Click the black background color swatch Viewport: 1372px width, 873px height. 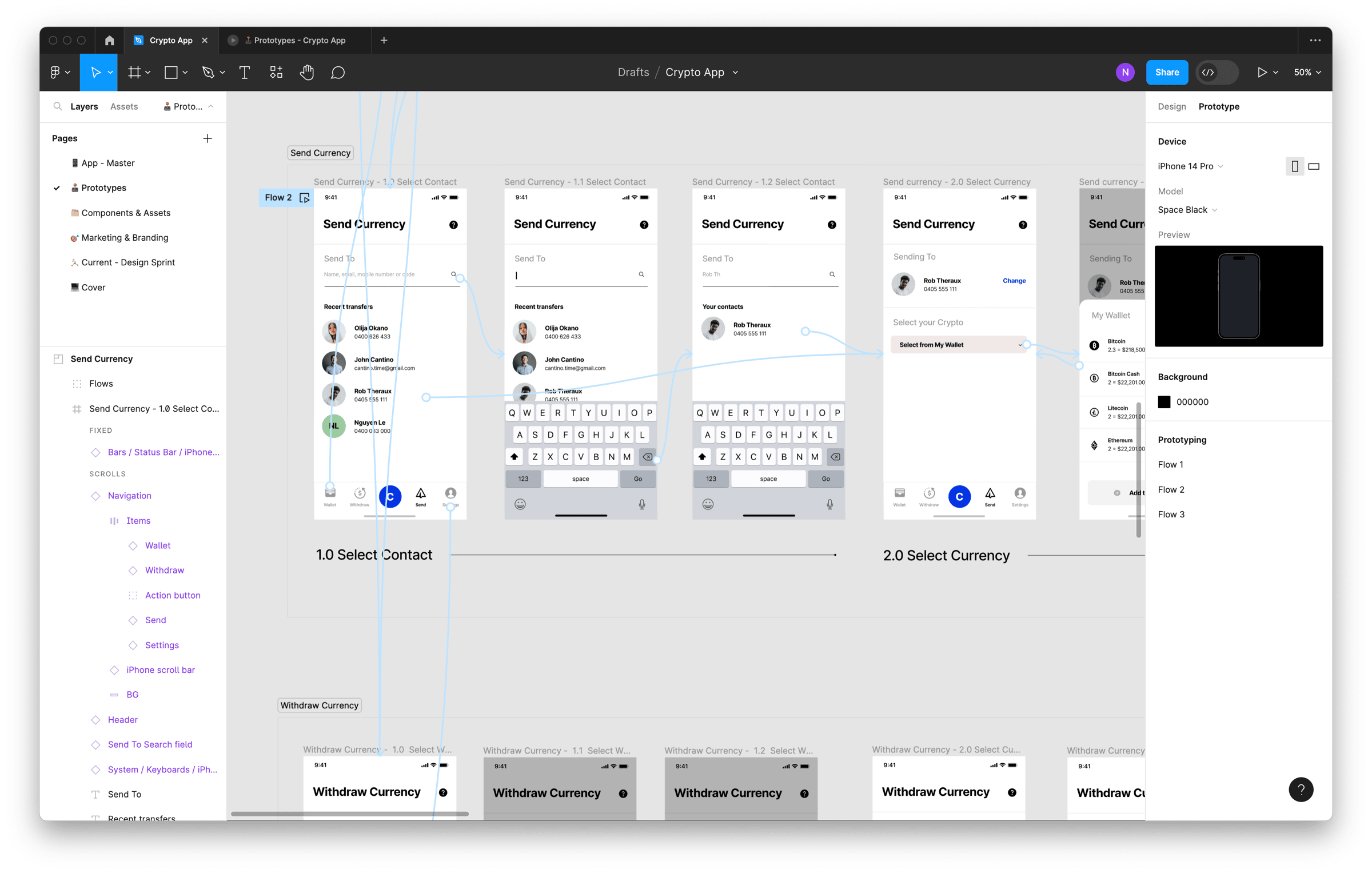(x=1164, y=401)
